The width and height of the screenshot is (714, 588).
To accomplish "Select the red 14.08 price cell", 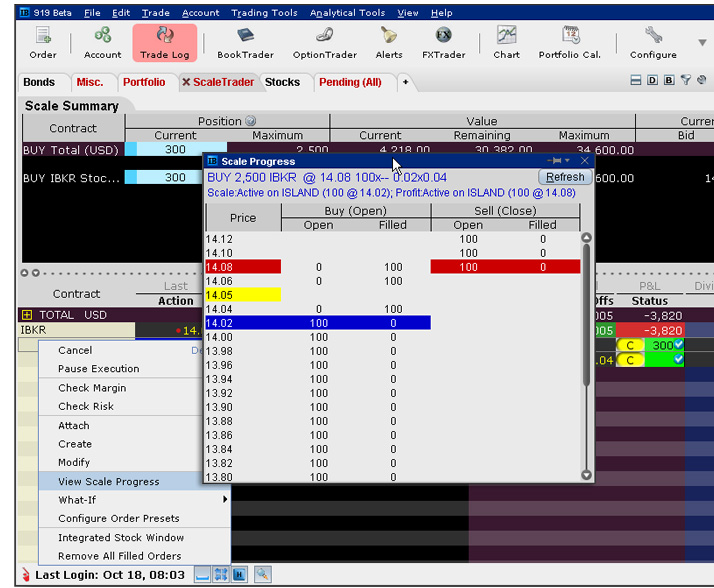I will click(243, 267).
